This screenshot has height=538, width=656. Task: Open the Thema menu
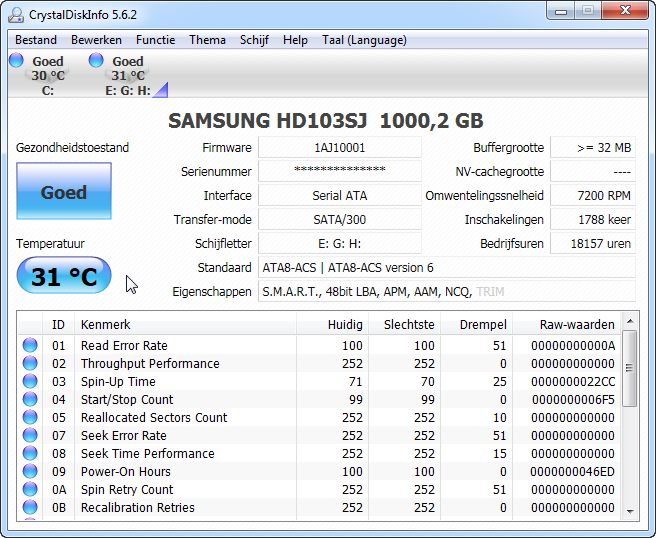pos(207,40)
